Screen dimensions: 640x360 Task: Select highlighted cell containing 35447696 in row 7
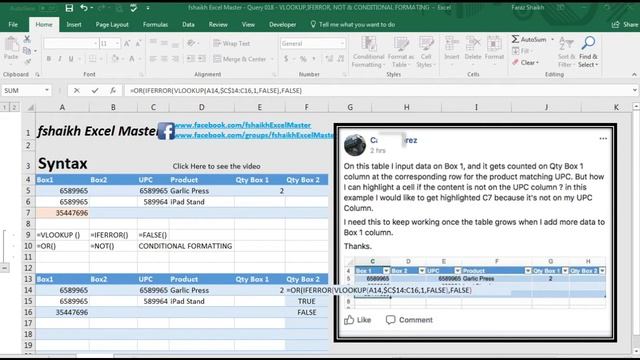[x=62, y=213]
